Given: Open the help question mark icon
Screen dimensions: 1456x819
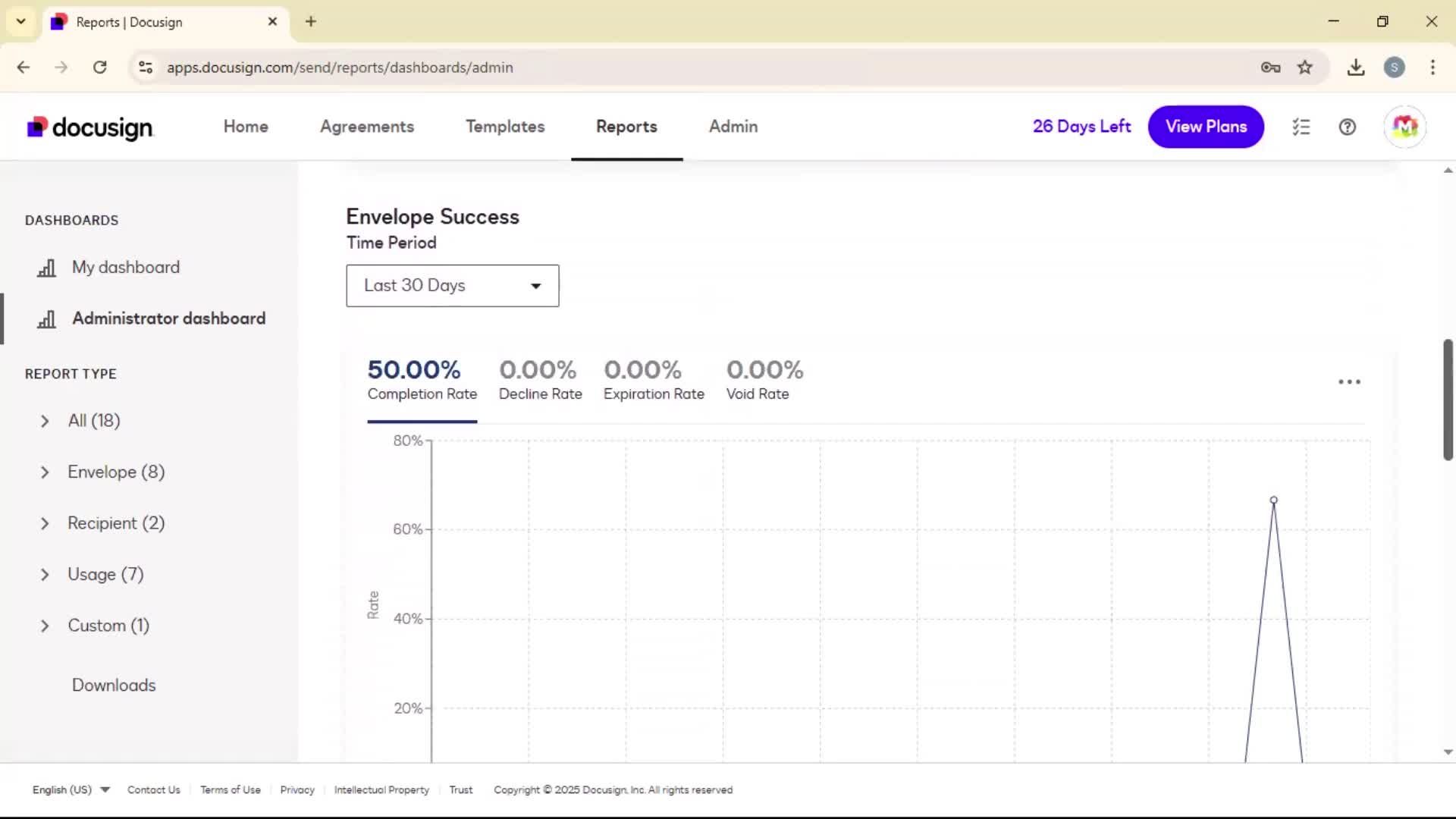Looking at the screenshot, I should (1348, 127).
